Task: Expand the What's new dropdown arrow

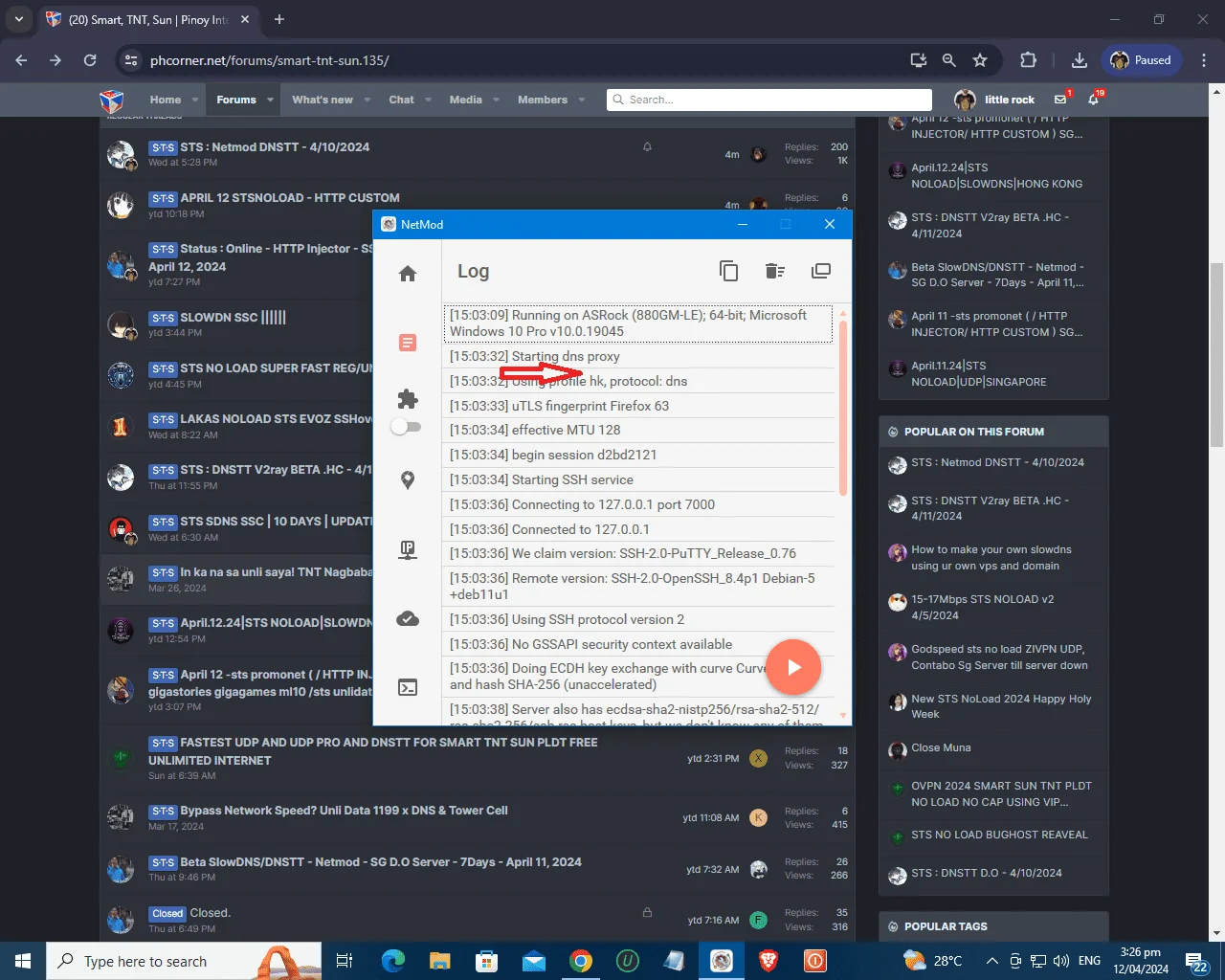Action: point(367,100)
